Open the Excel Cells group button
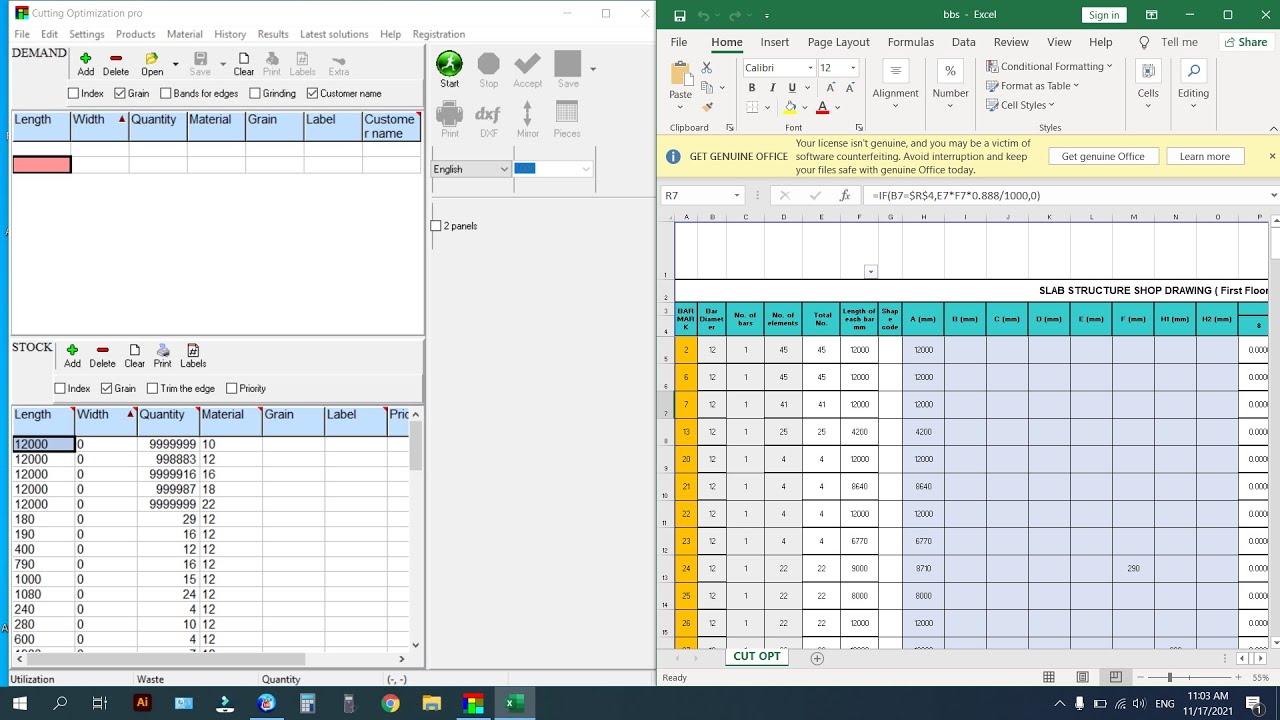 click(x=1148, y=82)
